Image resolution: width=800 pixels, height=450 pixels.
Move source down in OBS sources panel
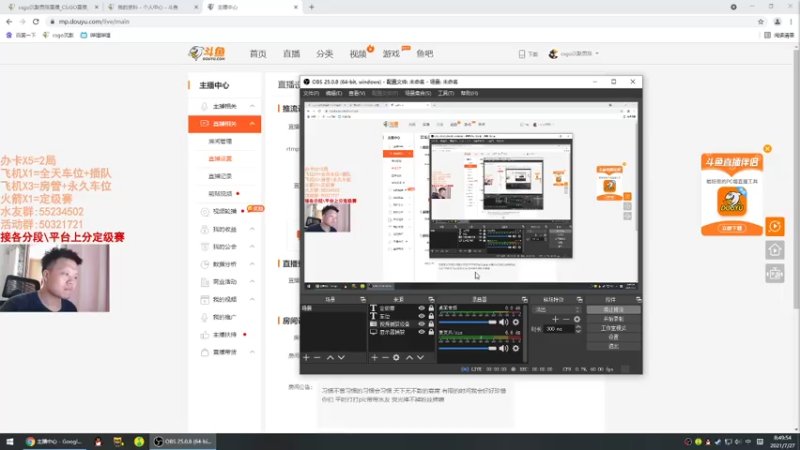pyautogui.click(x=420, y=358)
